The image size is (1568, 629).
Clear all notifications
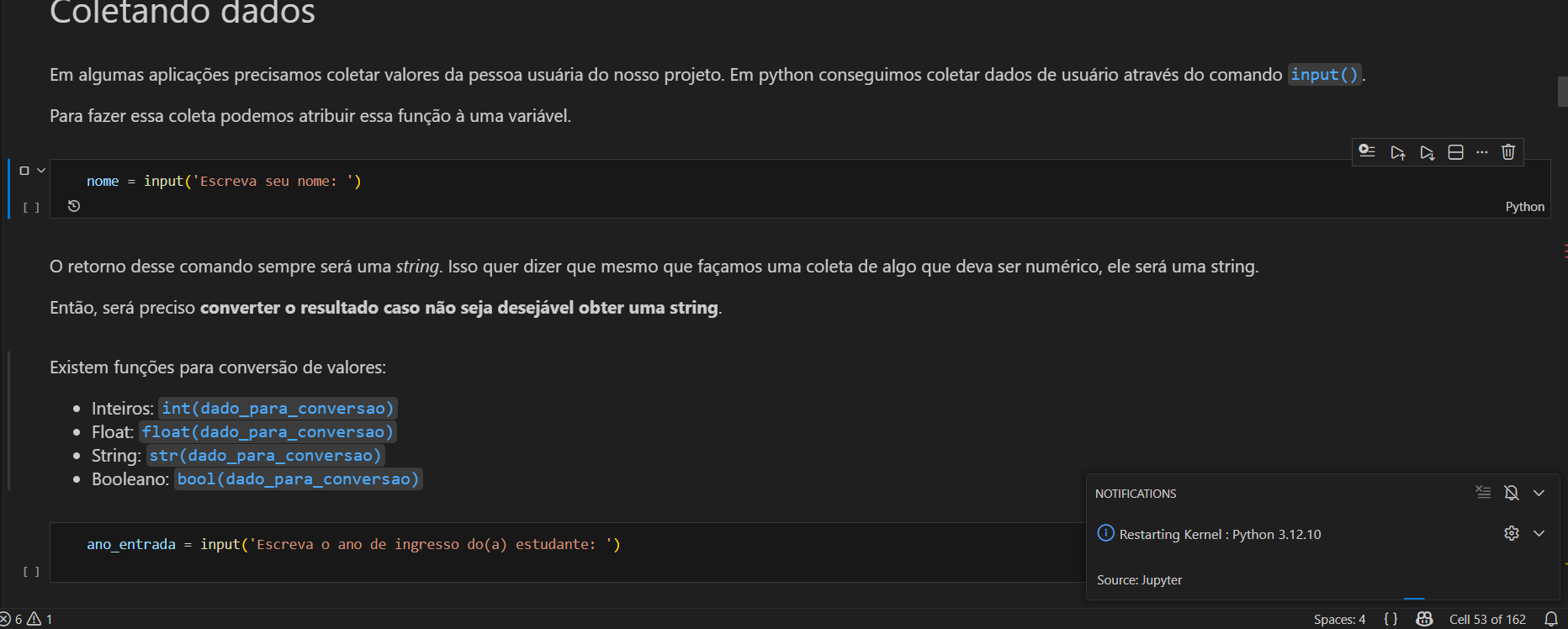pos(1483,493)
